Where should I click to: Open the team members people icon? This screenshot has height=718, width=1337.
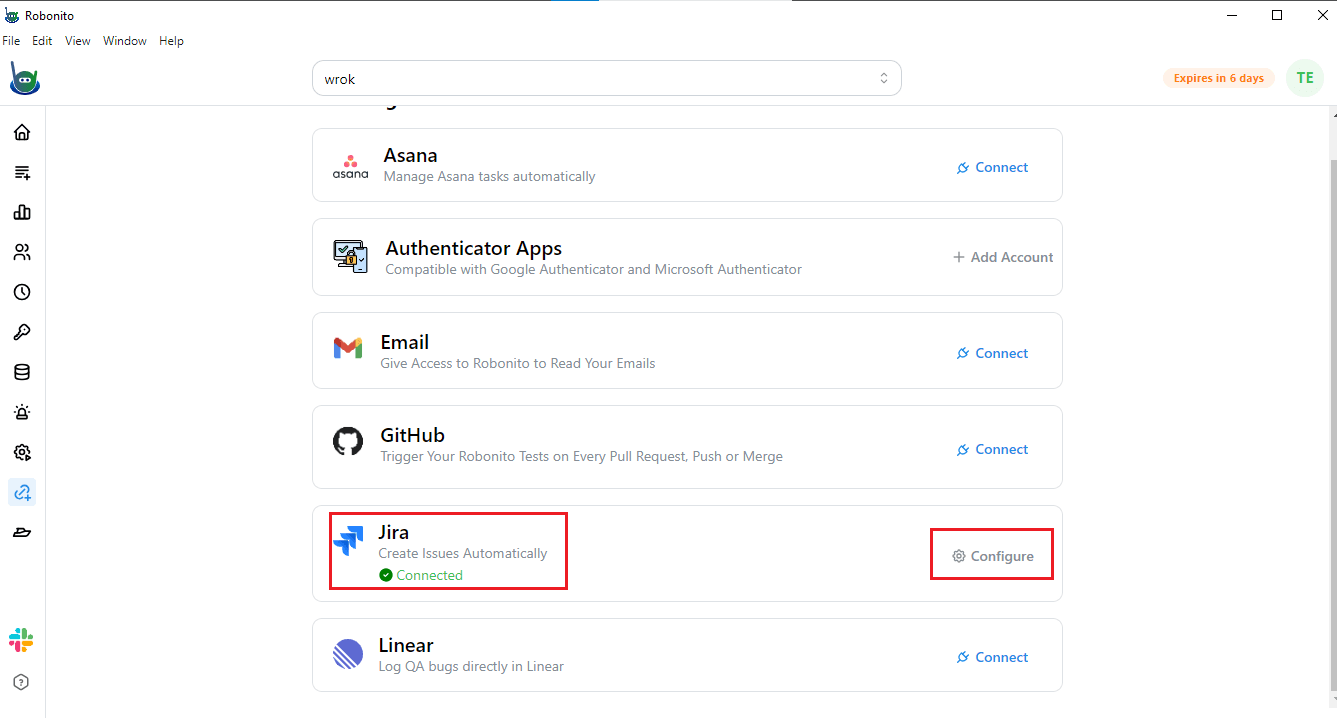[22, 252]
